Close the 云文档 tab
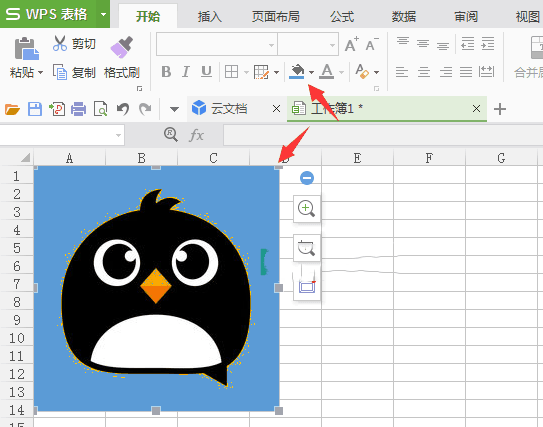Image resolution: width=543 pixels, height=427 pixels. (x=276, y=109)
